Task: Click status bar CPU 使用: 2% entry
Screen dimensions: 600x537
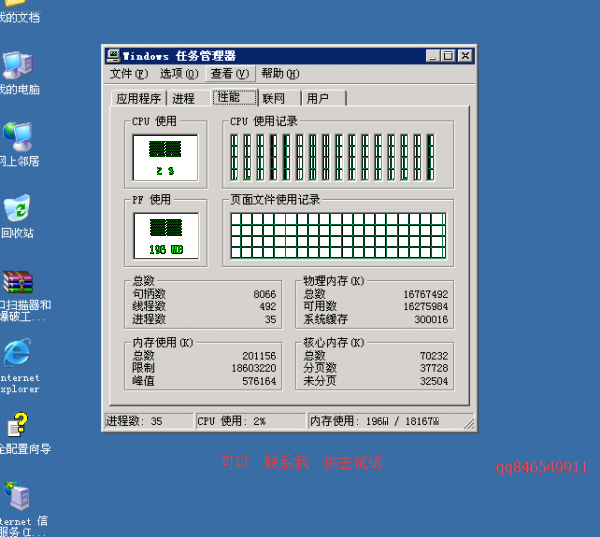Action: (x=251, y=421)
